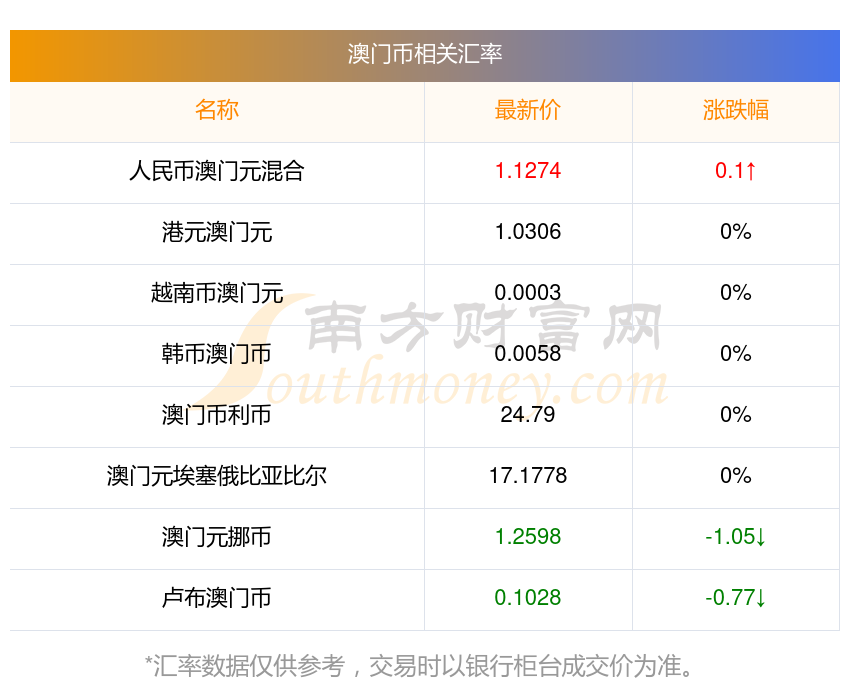Click the green price value 1.2598
Viewport: 850px width, 698px height.
pyautogui.click(x=527, y=537)
